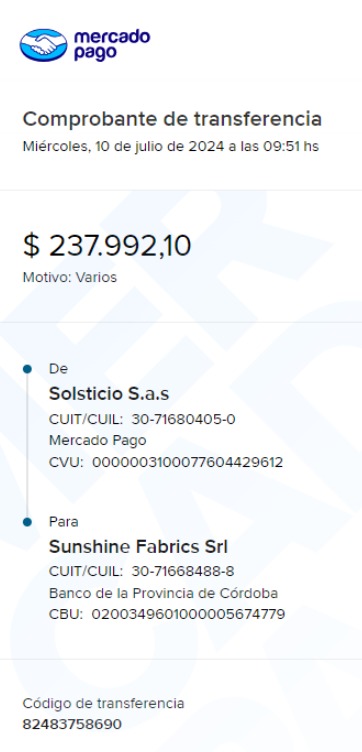Image resolution: width=362 pixels, height=752 pixels.
Task: Click the Mercado Pago sender bank label
Action: [97, 440]
